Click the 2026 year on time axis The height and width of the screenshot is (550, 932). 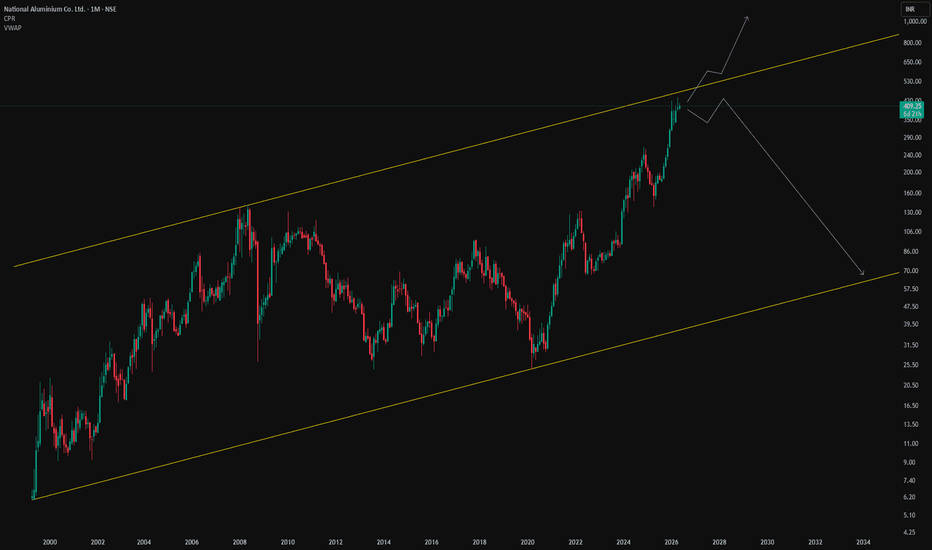click(672, 542)
